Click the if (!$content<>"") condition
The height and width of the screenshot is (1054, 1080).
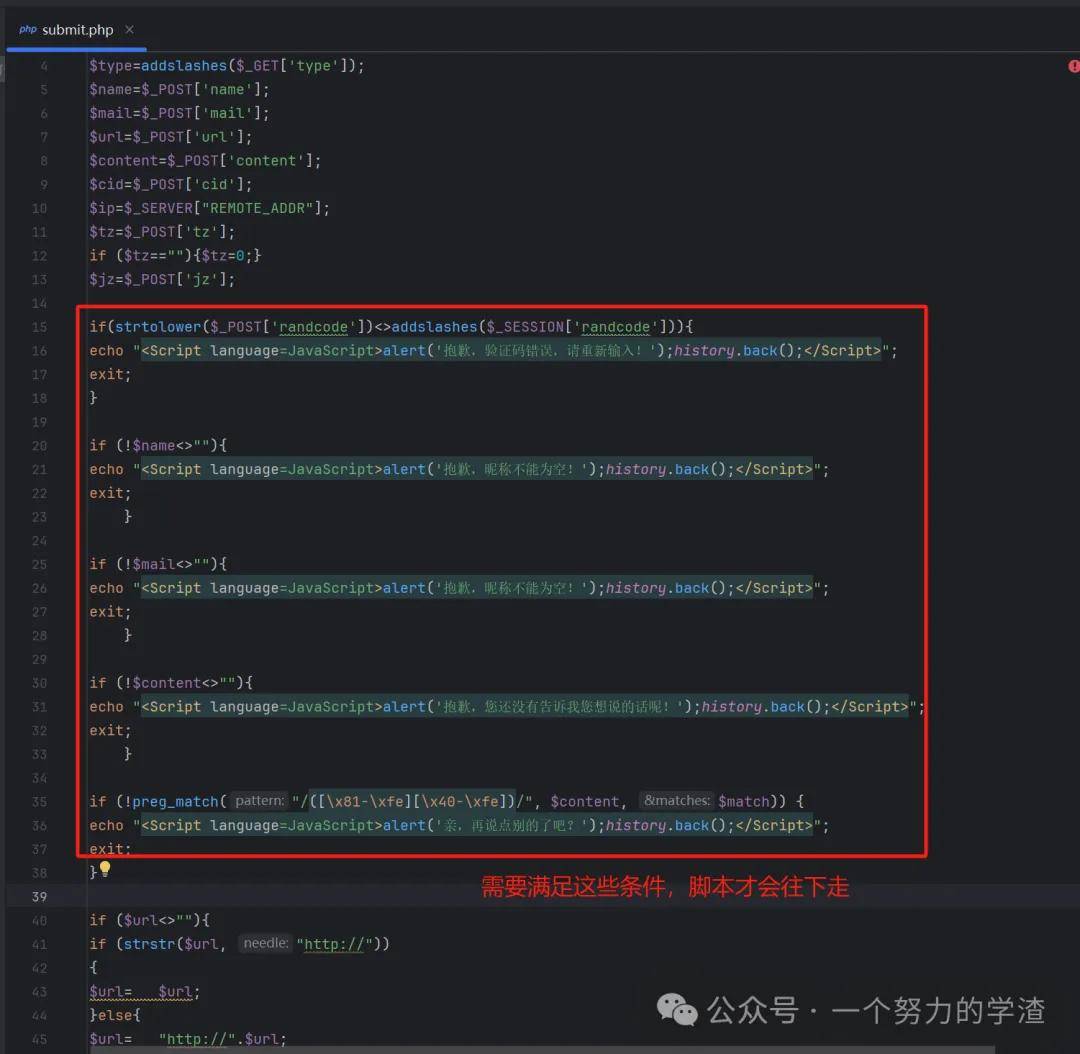click(x=171, y=683)
